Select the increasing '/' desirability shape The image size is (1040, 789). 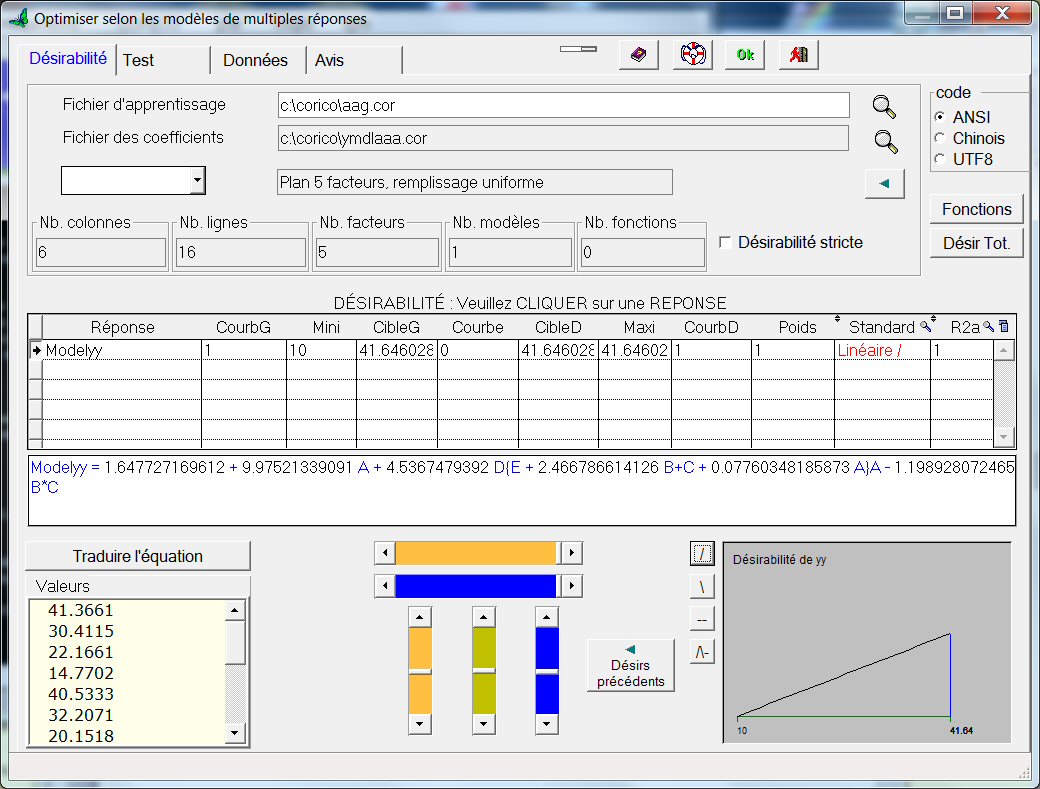pos(702,553)
